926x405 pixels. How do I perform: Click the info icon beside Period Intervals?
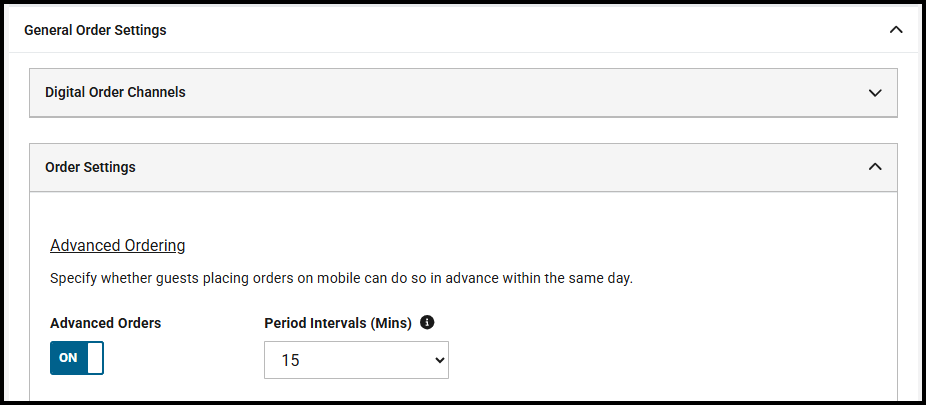[427, 322]
